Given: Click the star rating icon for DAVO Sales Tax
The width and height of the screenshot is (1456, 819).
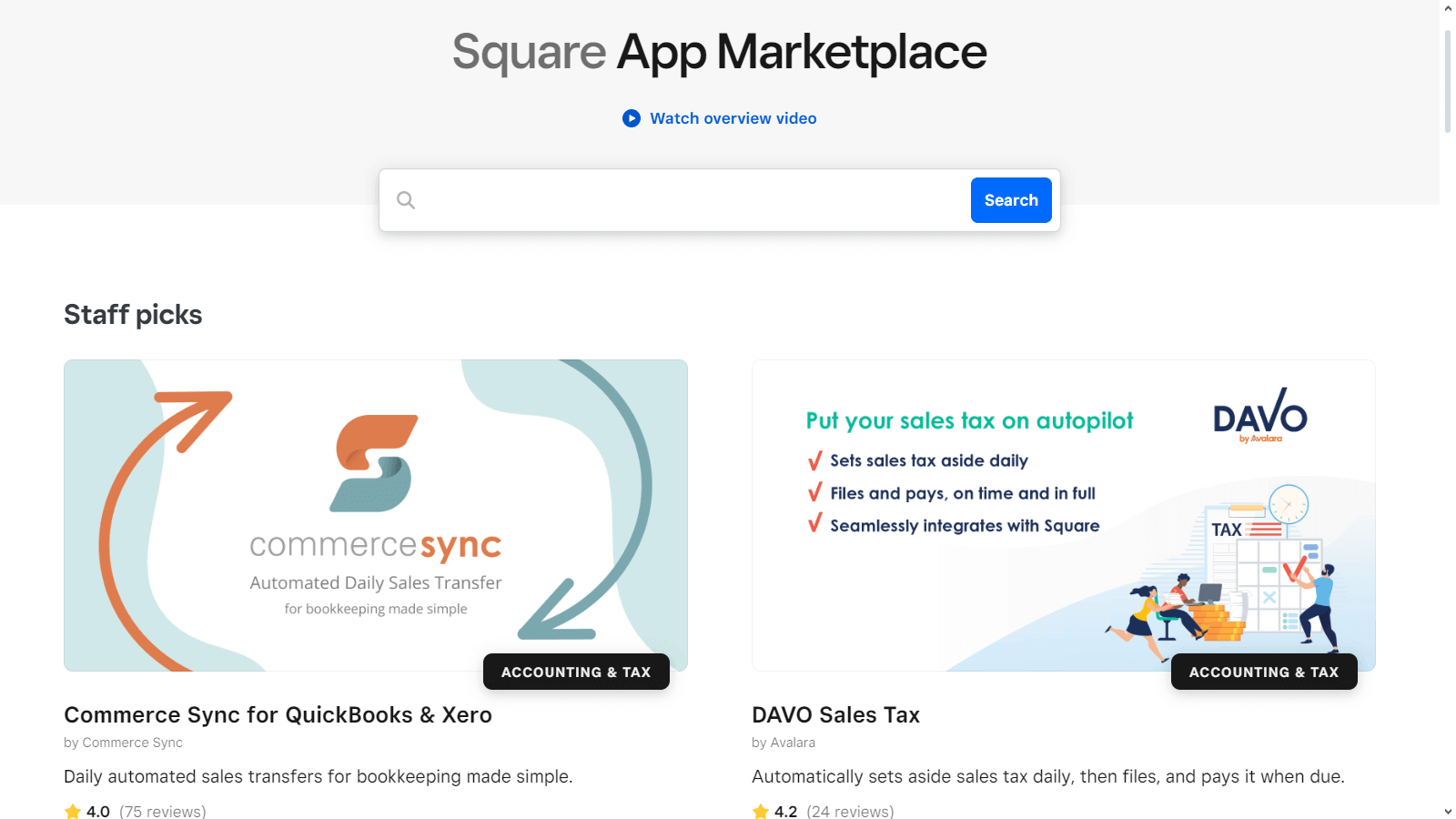Looking at the screenshot, I should click(761, 812).
